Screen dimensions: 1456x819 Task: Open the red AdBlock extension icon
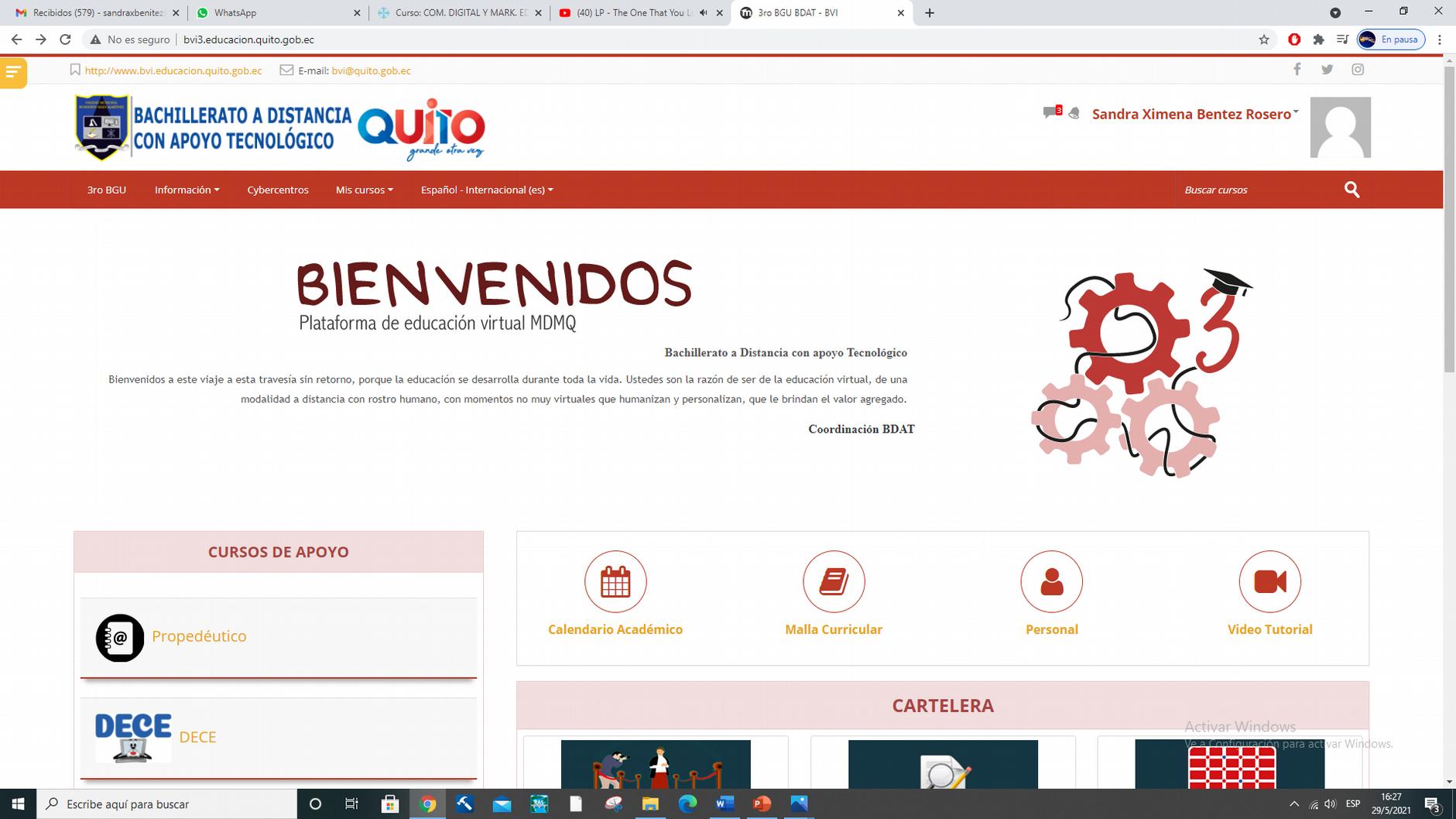tap(1294, 39)
